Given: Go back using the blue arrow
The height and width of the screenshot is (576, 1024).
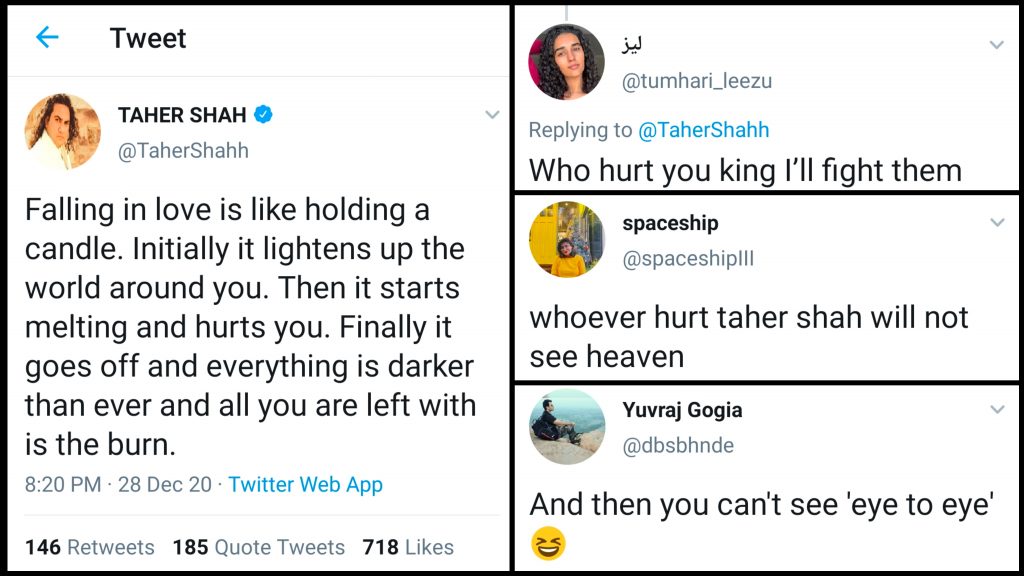Looking at the screenshot, I should (46, 38).
